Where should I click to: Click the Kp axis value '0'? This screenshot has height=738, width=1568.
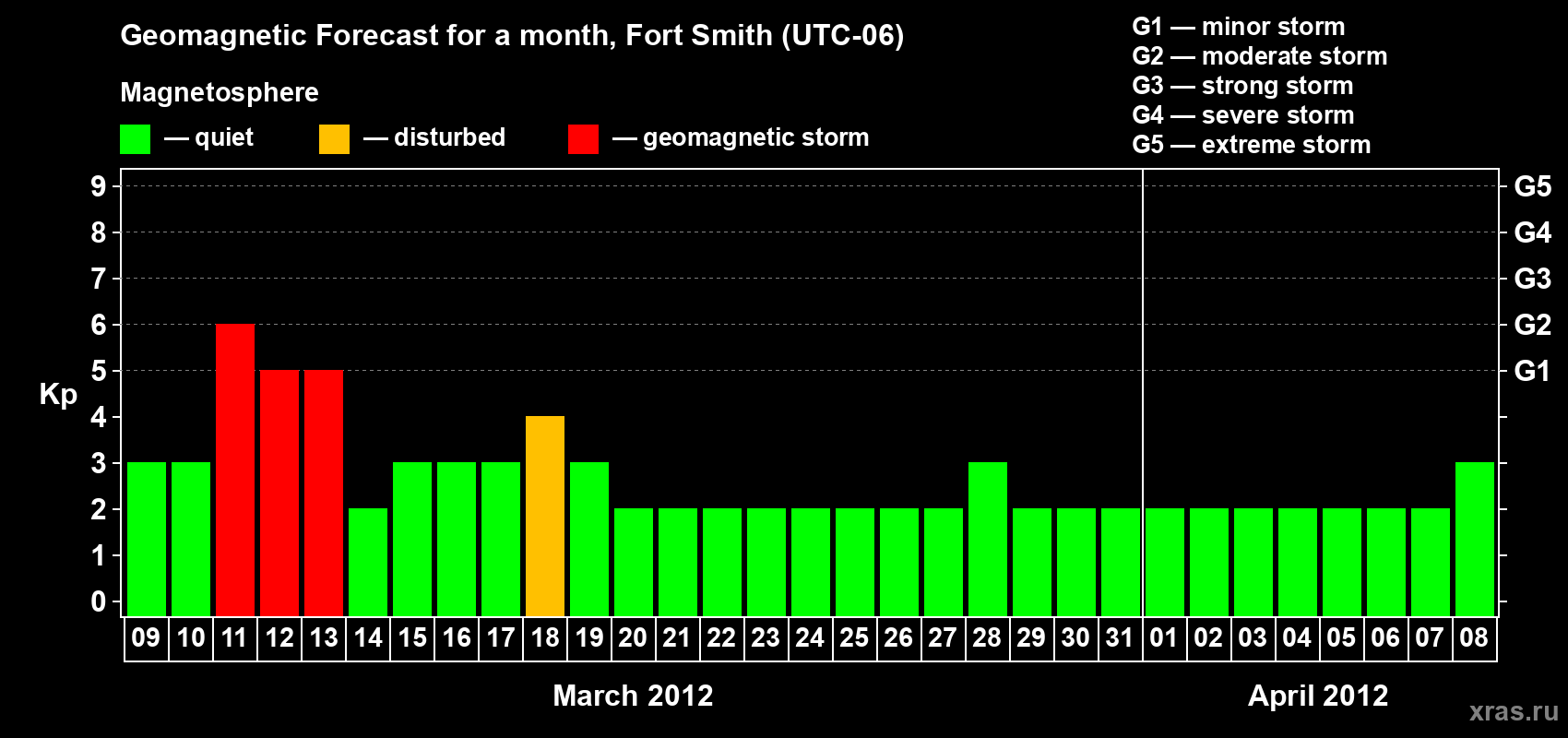click(x=99, y=601)
